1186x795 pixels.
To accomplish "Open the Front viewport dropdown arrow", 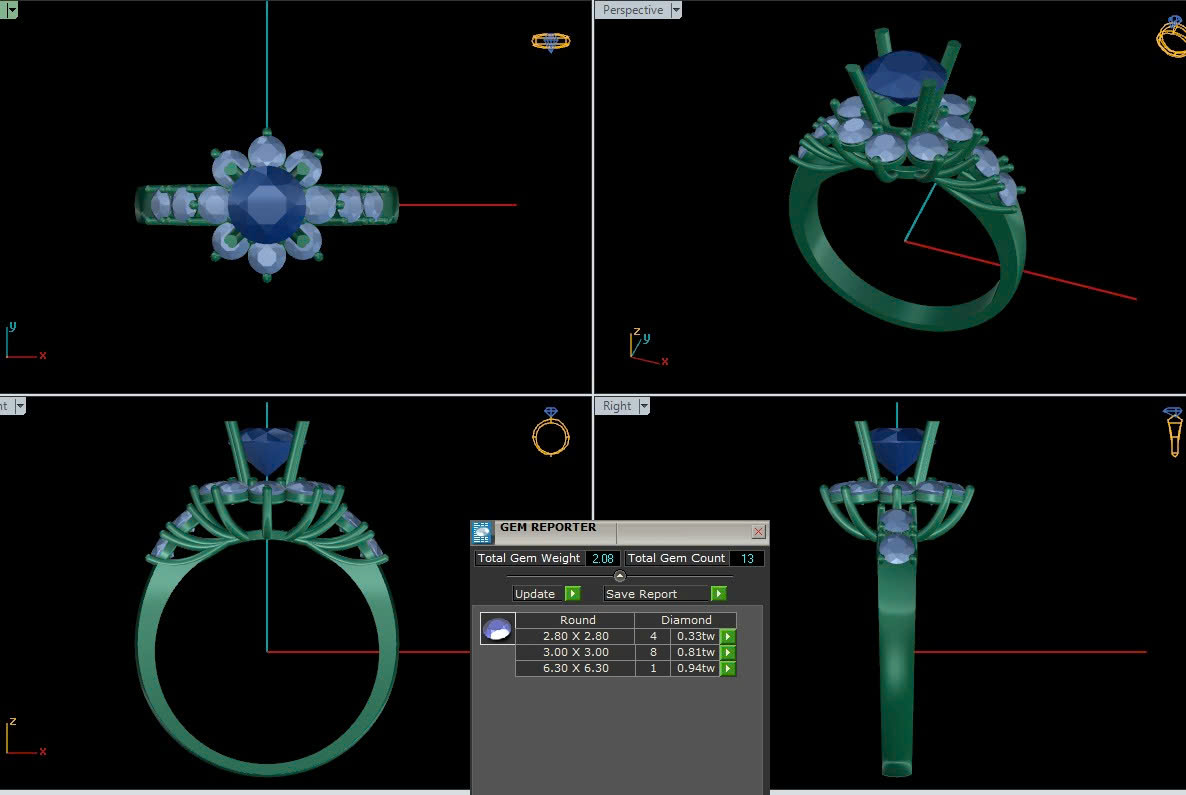I will pyautogui.click(x=19, y=406).
